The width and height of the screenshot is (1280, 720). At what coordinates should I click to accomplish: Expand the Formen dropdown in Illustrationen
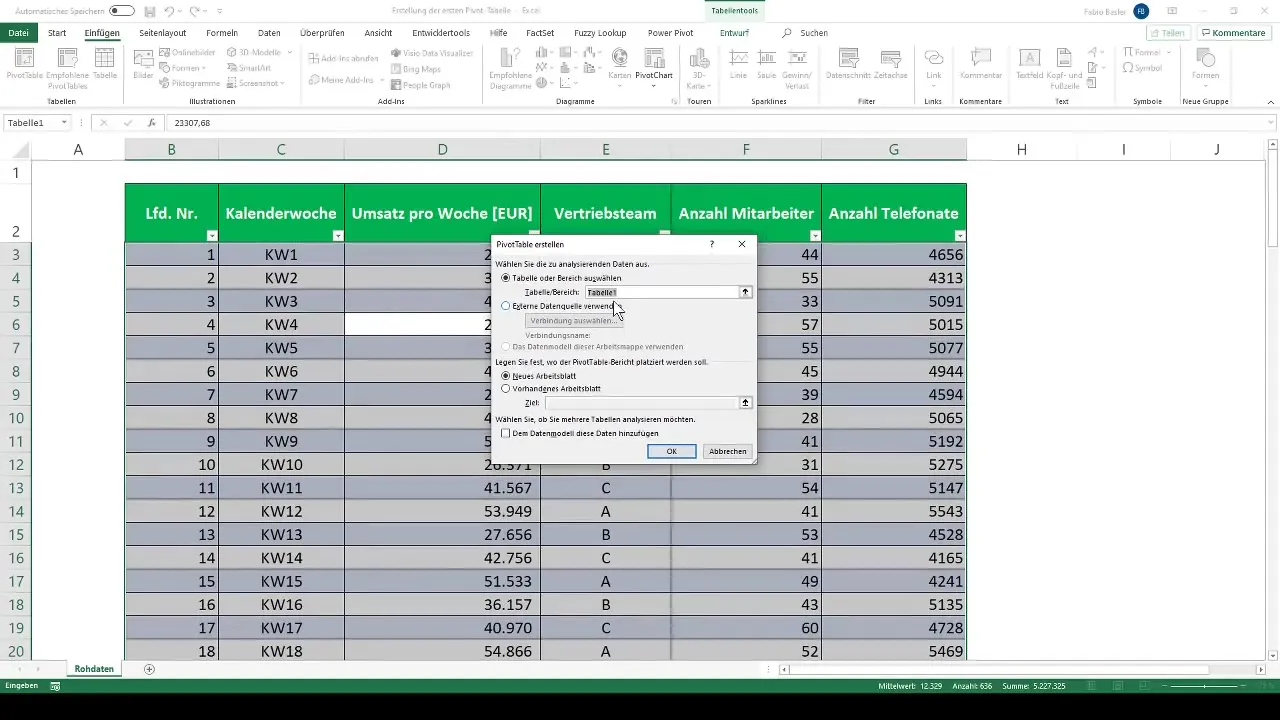(x=204, y=68)
